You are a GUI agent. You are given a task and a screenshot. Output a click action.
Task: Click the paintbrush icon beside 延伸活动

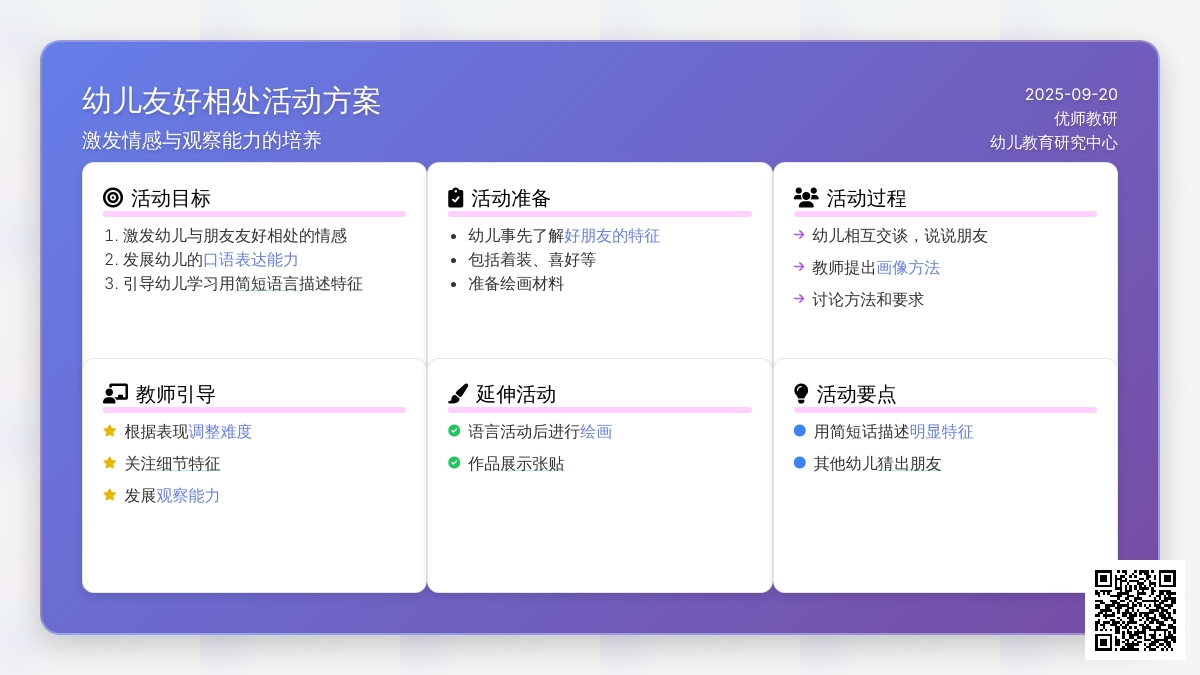pos(458,394)
